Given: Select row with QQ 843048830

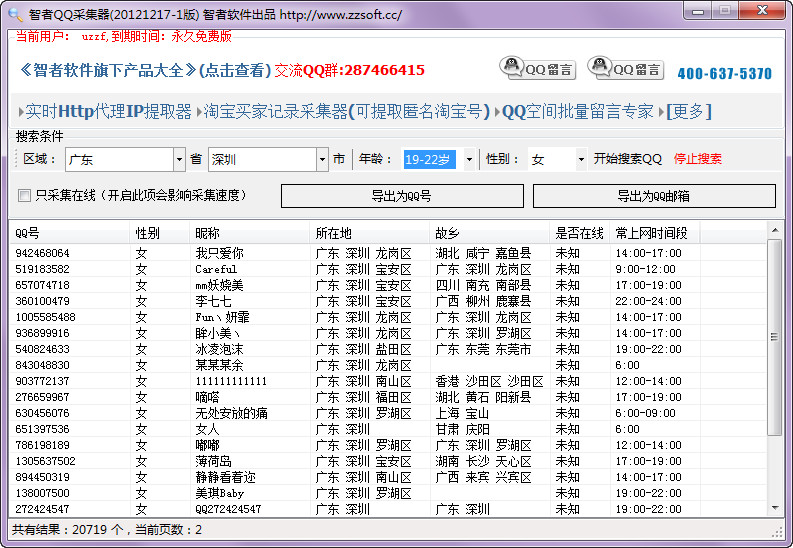Looking at the screenshot, I should click(387, 365).
